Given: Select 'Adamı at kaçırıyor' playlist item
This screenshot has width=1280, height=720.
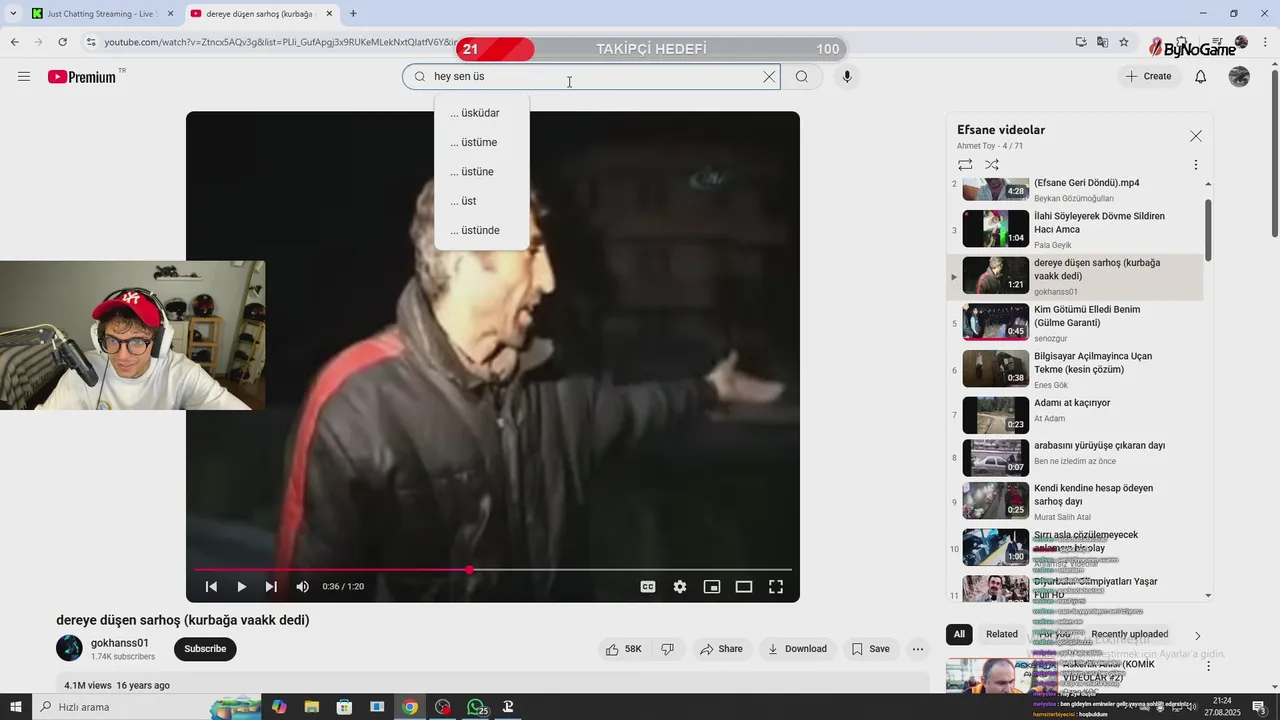Looking at the screenshot, I should (x=1075, y=415).
